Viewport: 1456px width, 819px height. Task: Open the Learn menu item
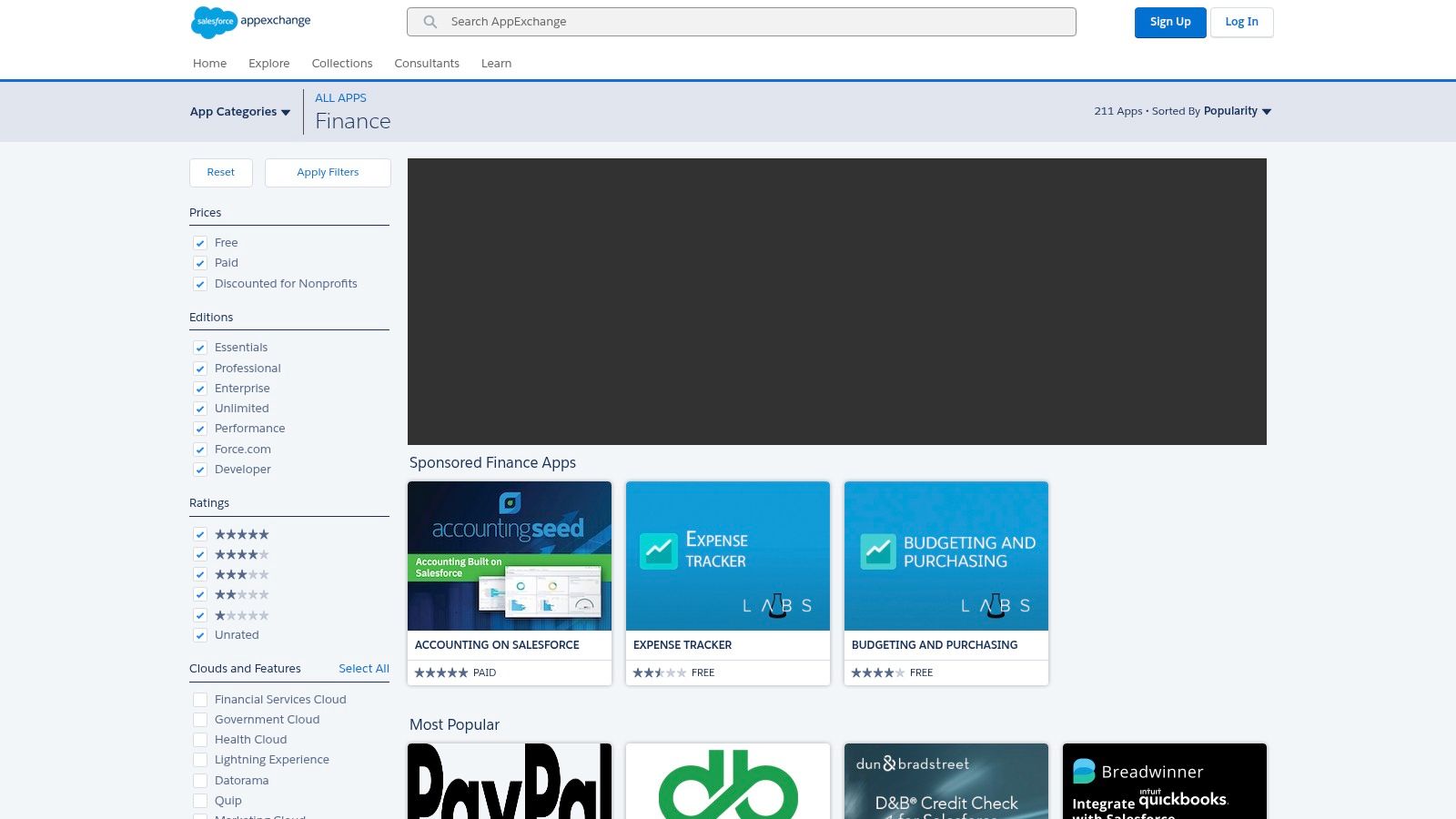pos(496,64)
